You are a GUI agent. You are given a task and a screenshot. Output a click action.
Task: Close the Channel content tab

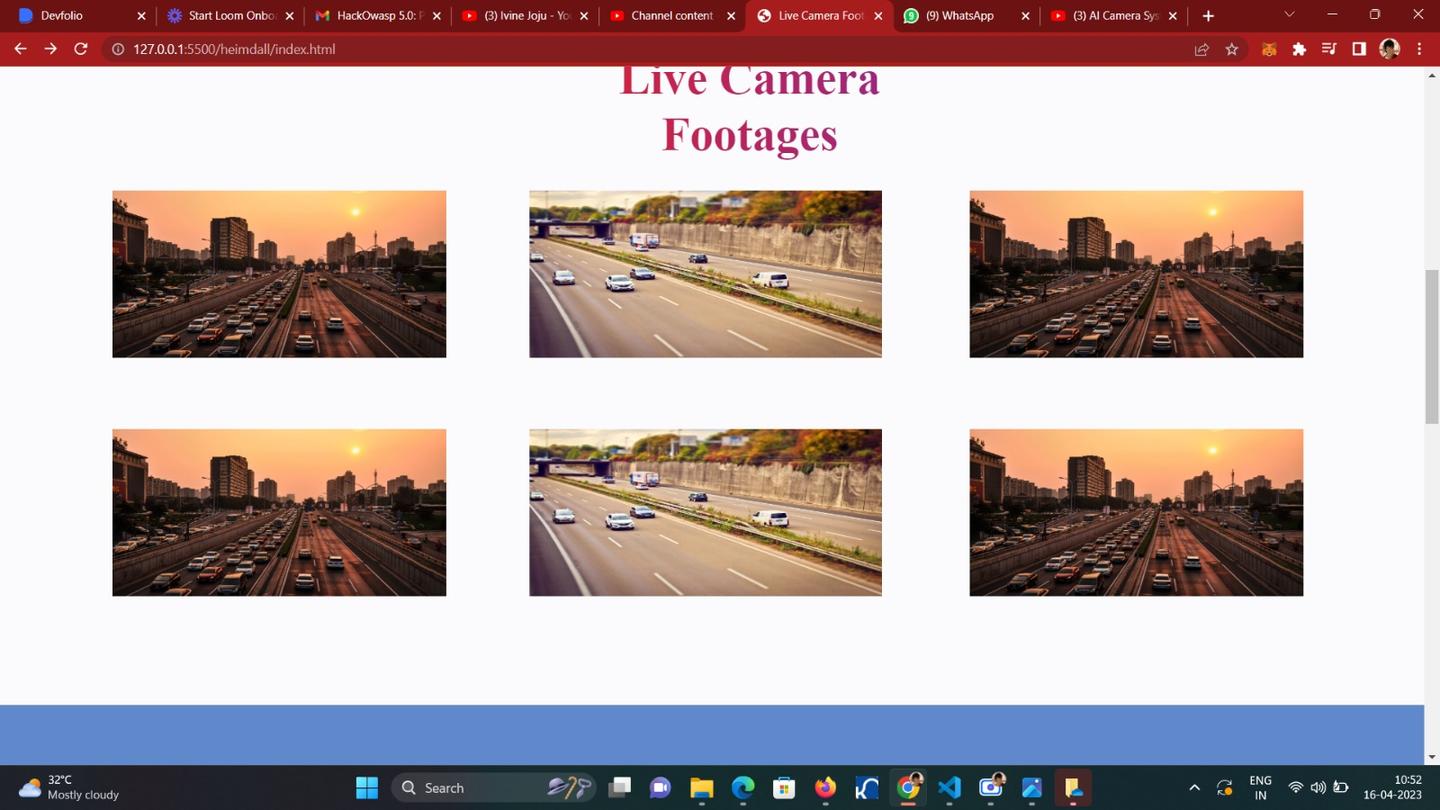click(x=731, y=16)
